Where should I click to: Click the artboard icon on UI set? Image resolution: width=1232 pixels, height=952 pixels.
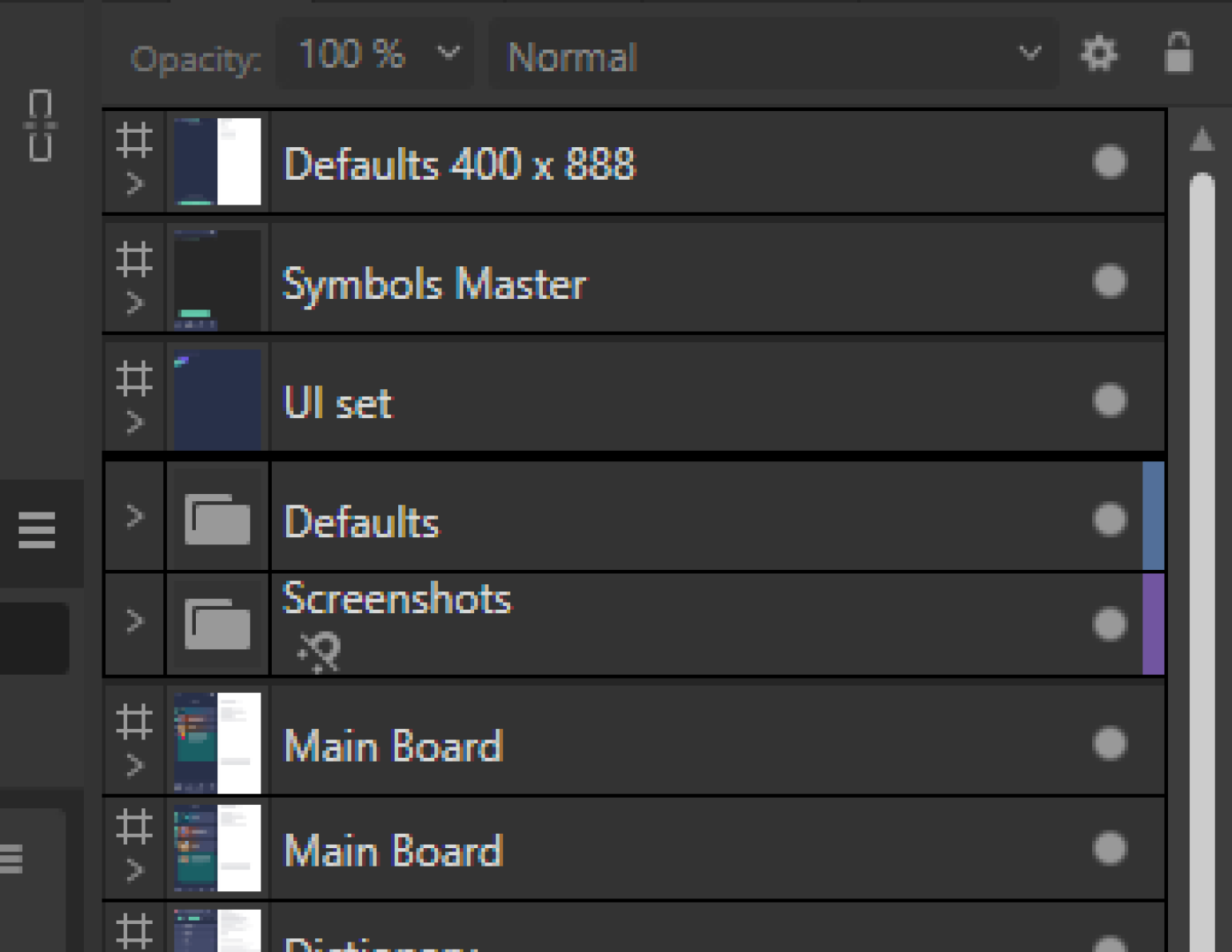coord(134,379)
